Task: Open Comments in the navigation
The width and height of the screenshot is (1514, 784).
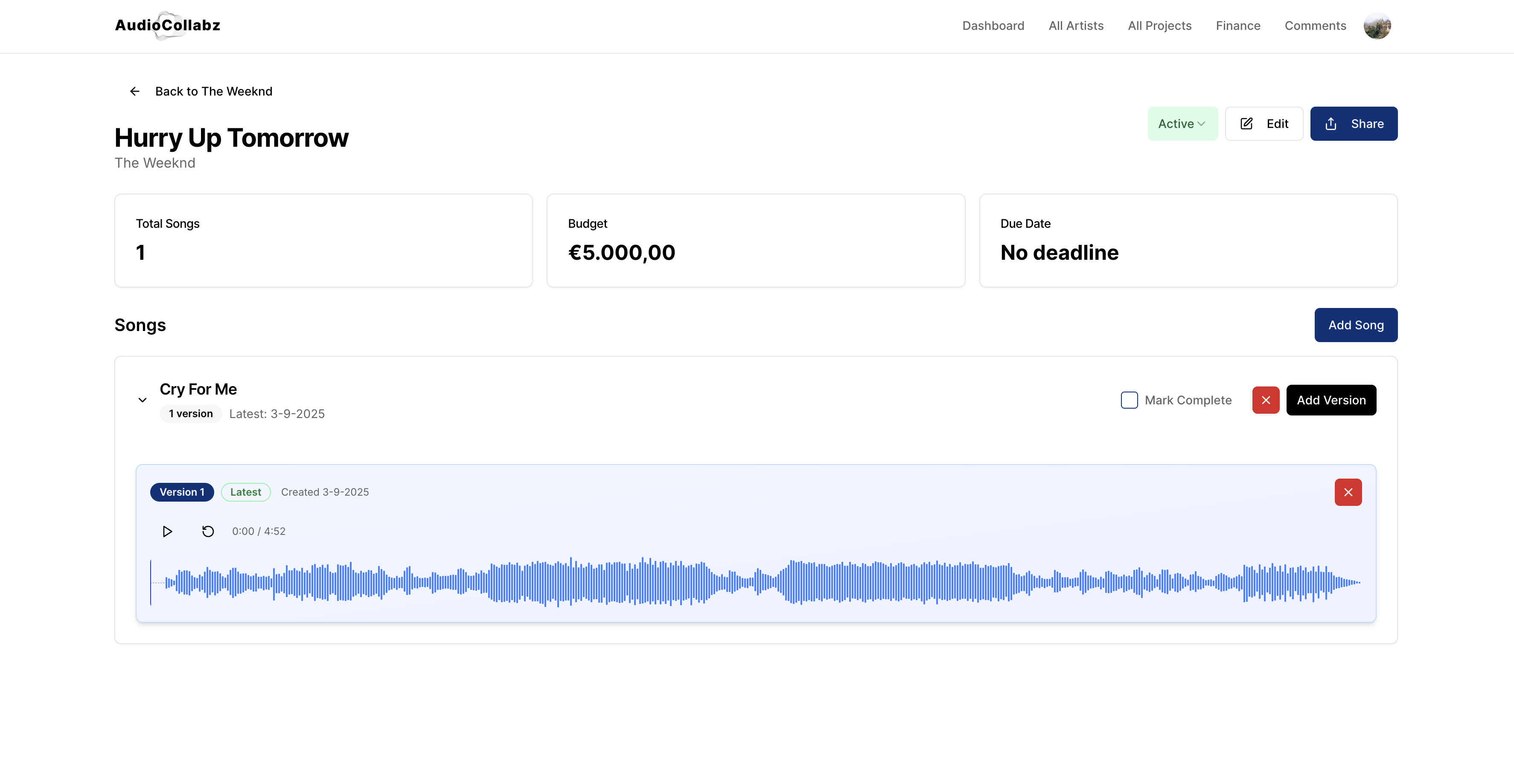Action: pos(1315,26)
